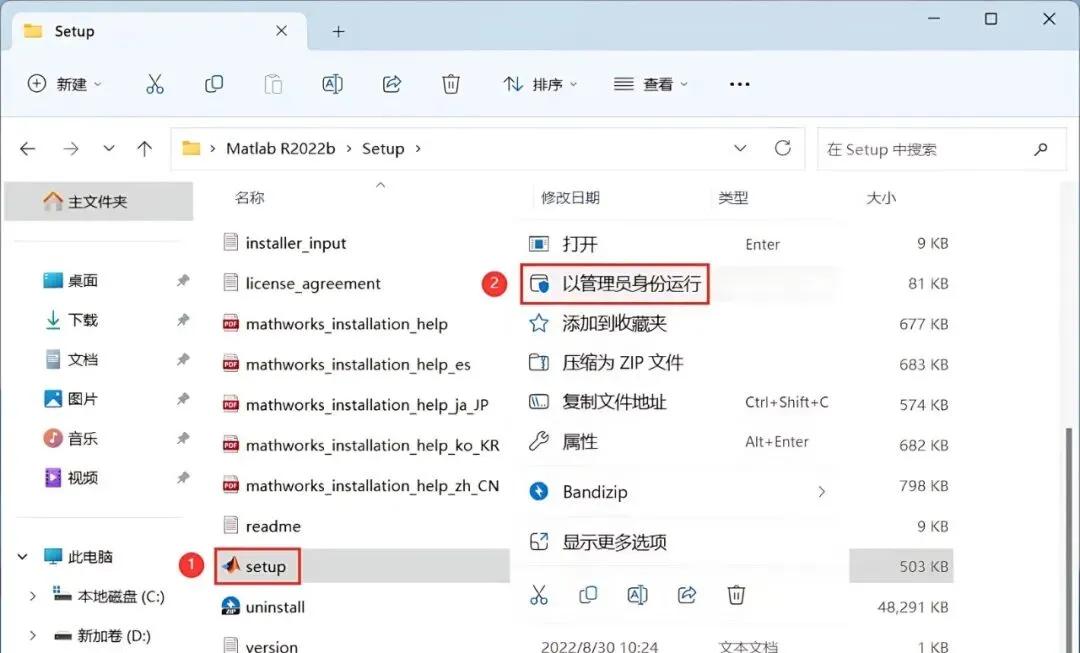Click the Delete trash icon in the toolbar
Screen dimensions: 1080x653
[450, 84]
